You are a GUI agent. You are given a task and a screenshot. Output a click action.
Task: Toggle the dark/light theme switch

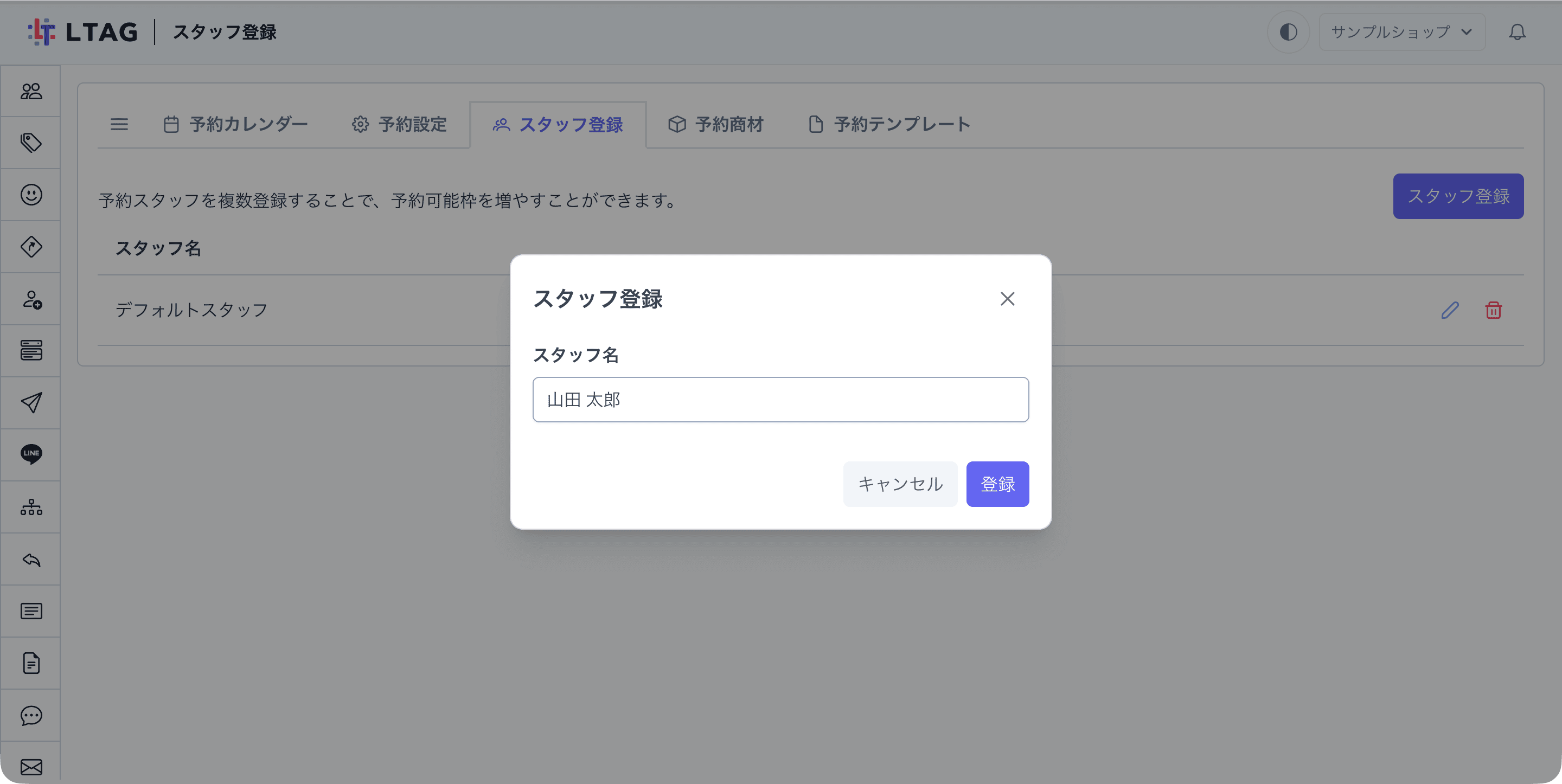click(1288, 32)
